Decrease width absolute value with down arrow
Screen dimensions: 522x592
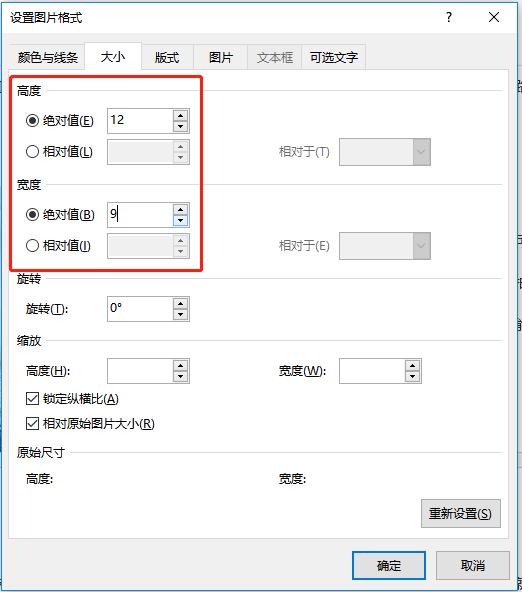tap(180, 220)
